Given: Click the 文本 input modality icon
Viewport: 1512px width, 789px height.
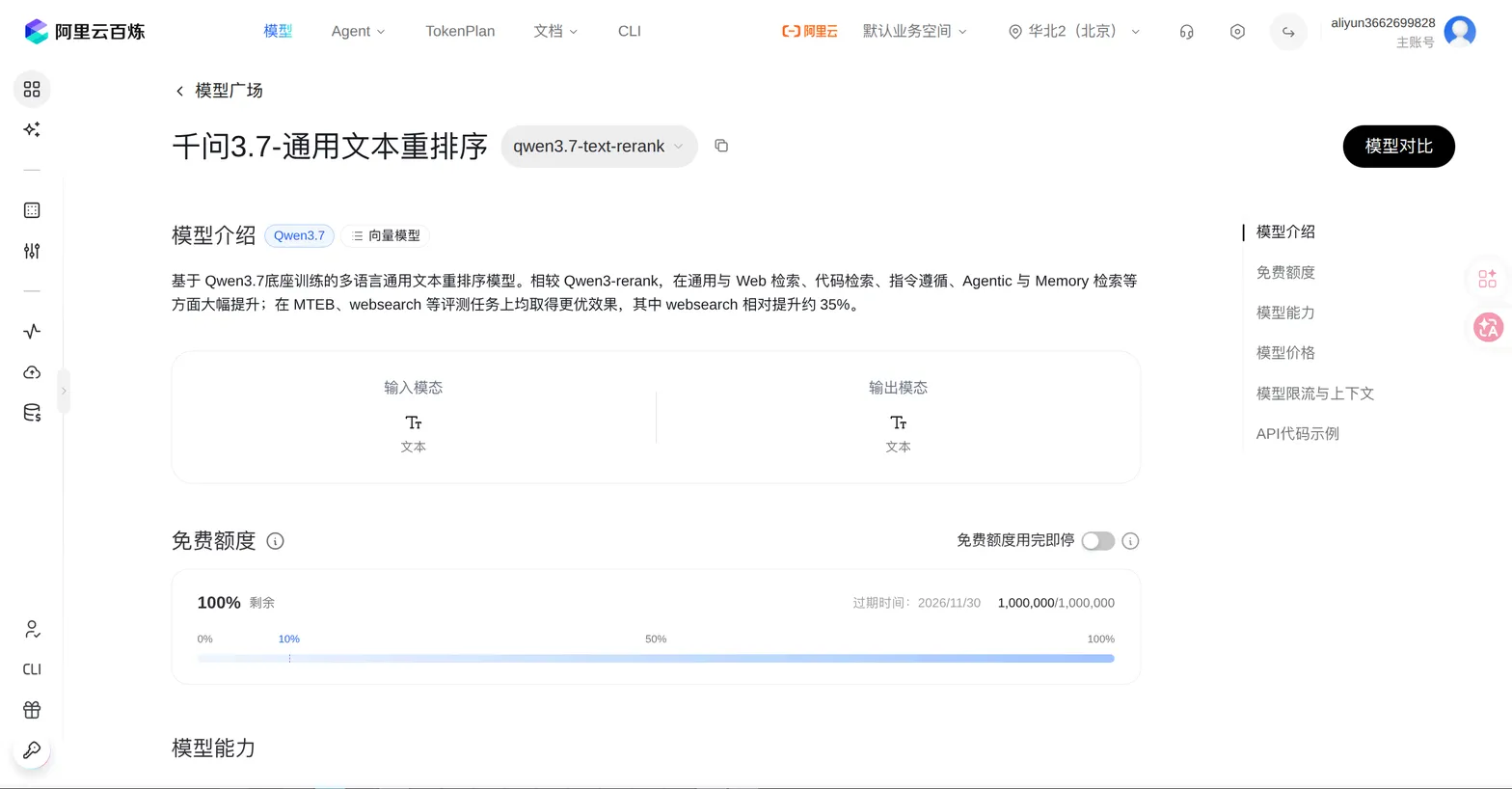Looking at the screenshot, I should click(414, 423).
